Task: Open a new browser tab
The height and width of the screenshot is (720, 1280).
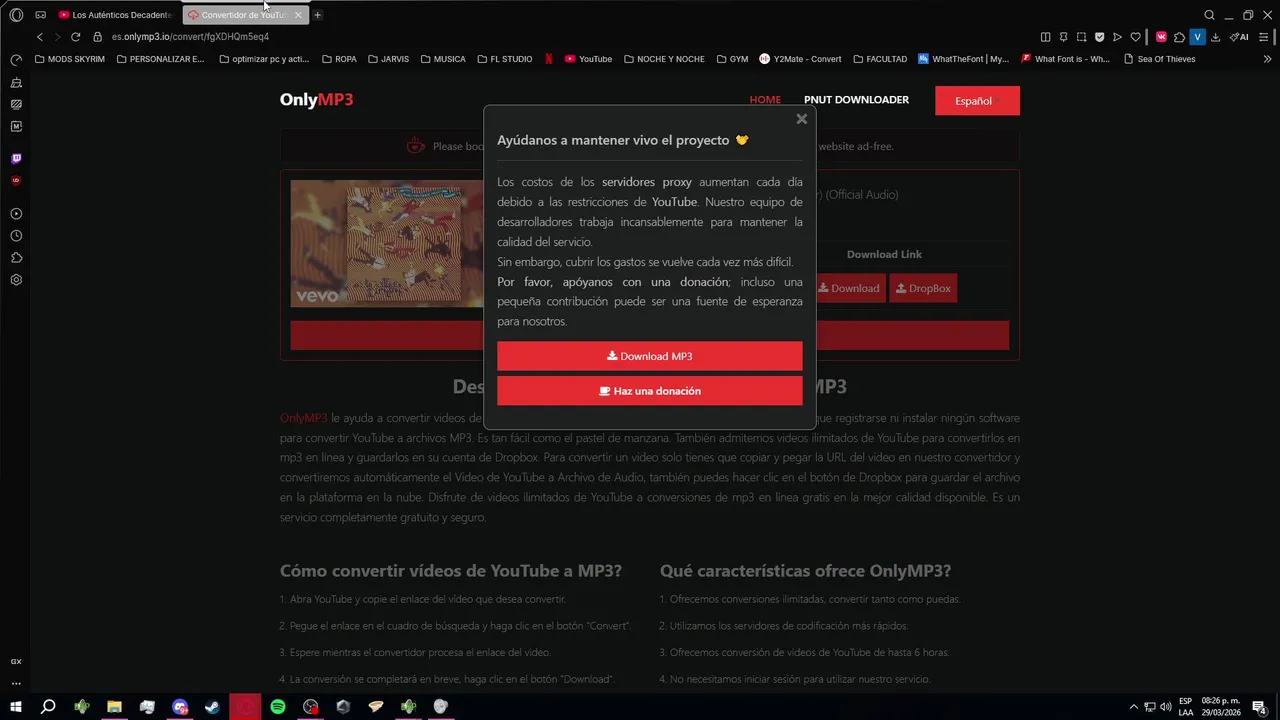Action: tap(317, 15)
